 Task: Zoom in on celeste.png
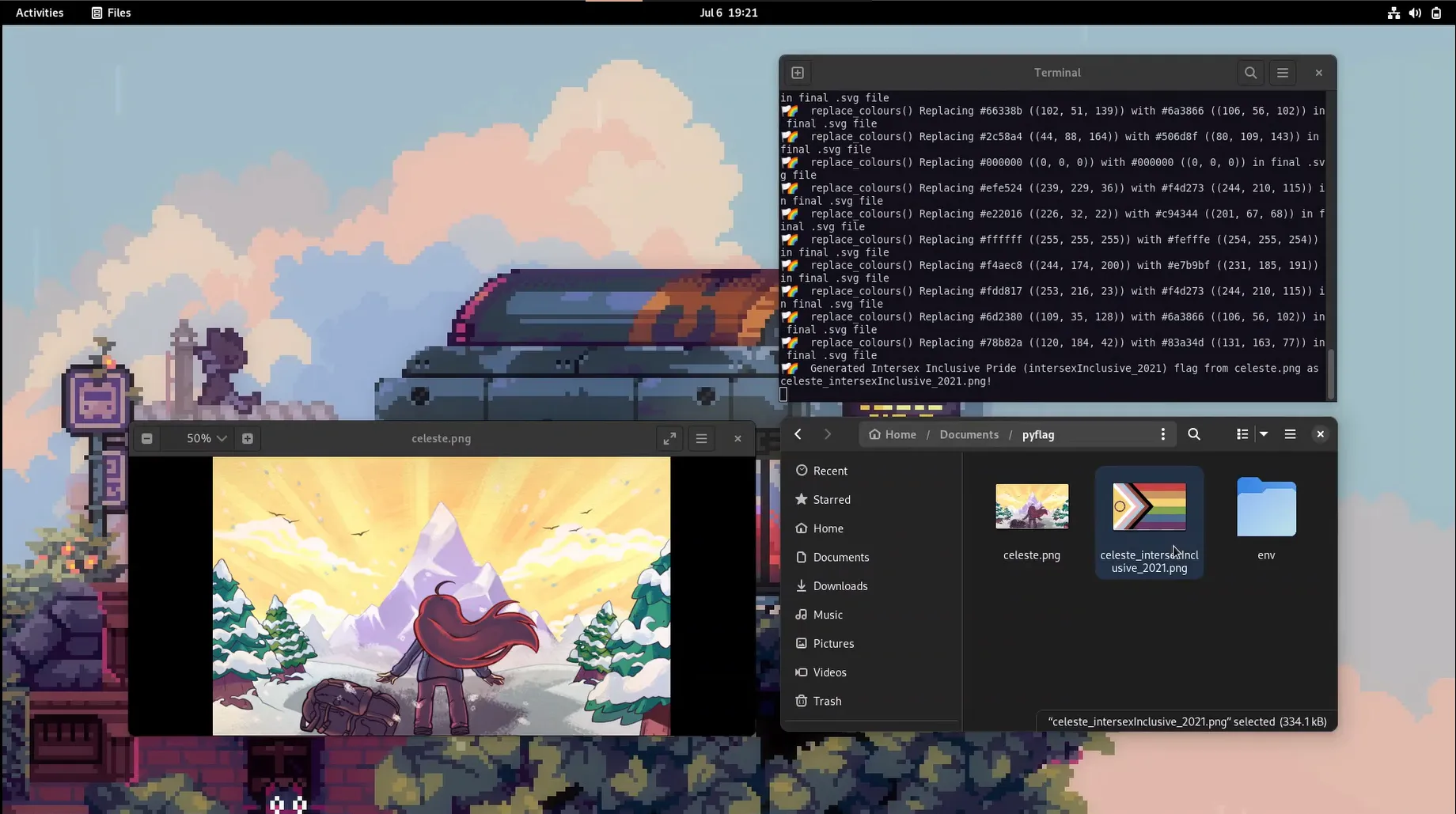248,438
